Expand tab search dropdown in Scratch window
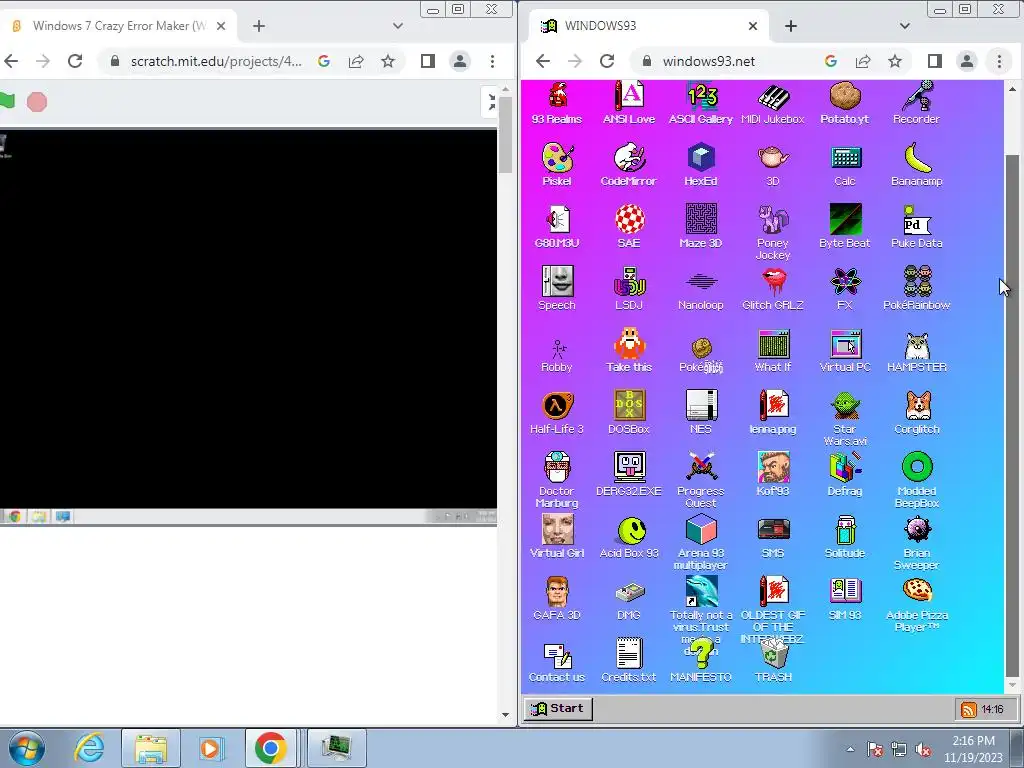 click(398, 25)
